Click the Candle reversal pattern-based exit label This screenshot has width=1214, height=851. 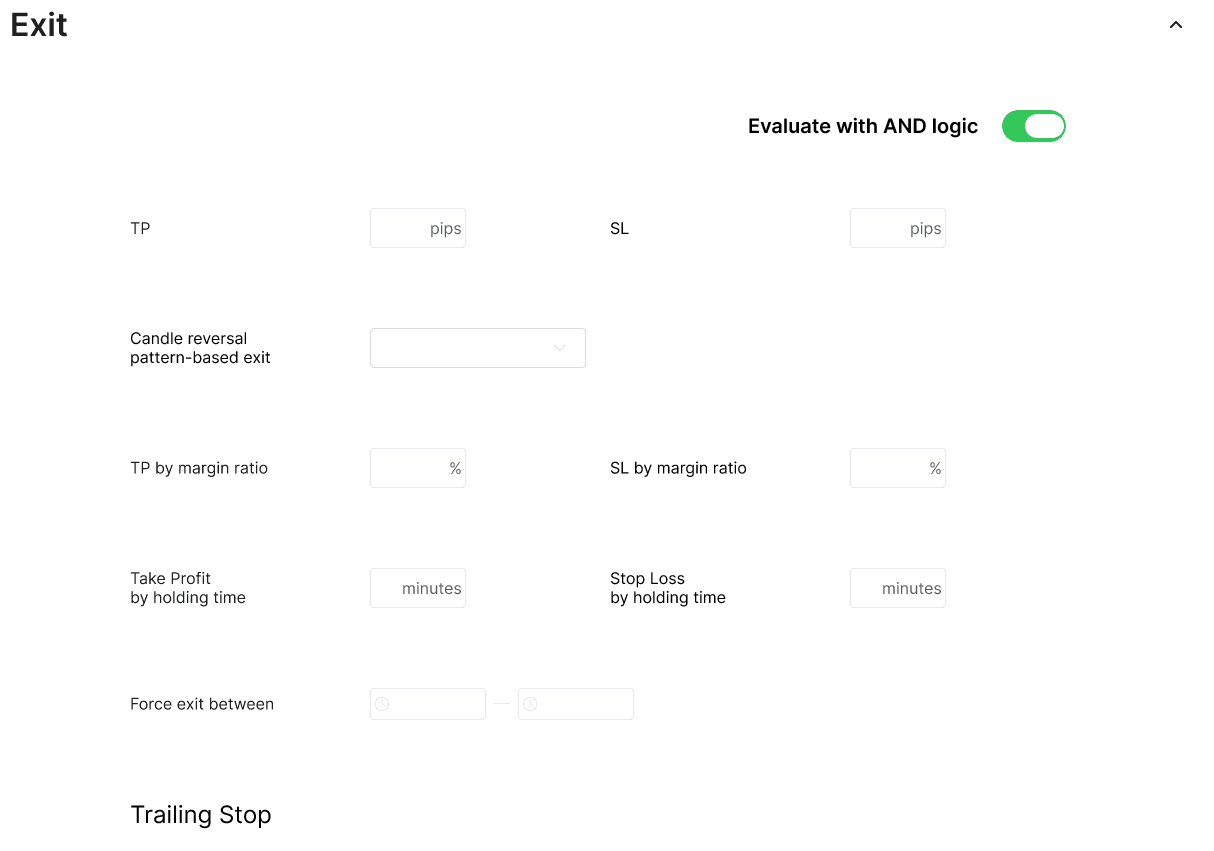[x=200, y=348]
